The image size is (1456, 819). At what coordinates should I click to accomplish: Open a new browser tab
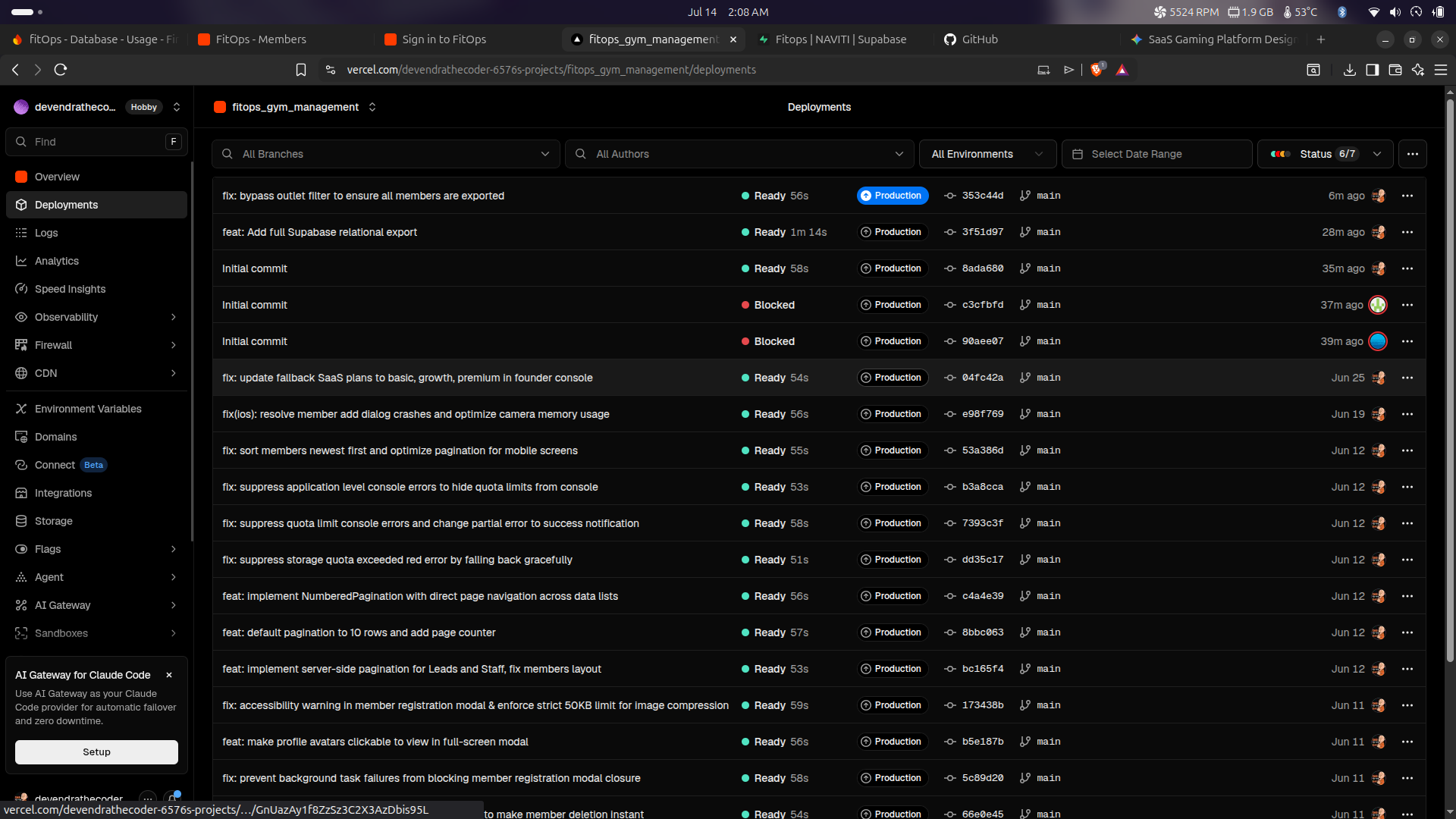(1321, 39)
